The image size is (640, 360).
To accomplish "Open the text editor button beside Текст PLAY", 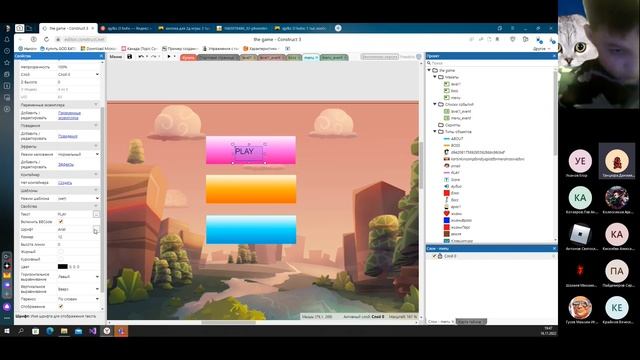I will tap(96, 214).
